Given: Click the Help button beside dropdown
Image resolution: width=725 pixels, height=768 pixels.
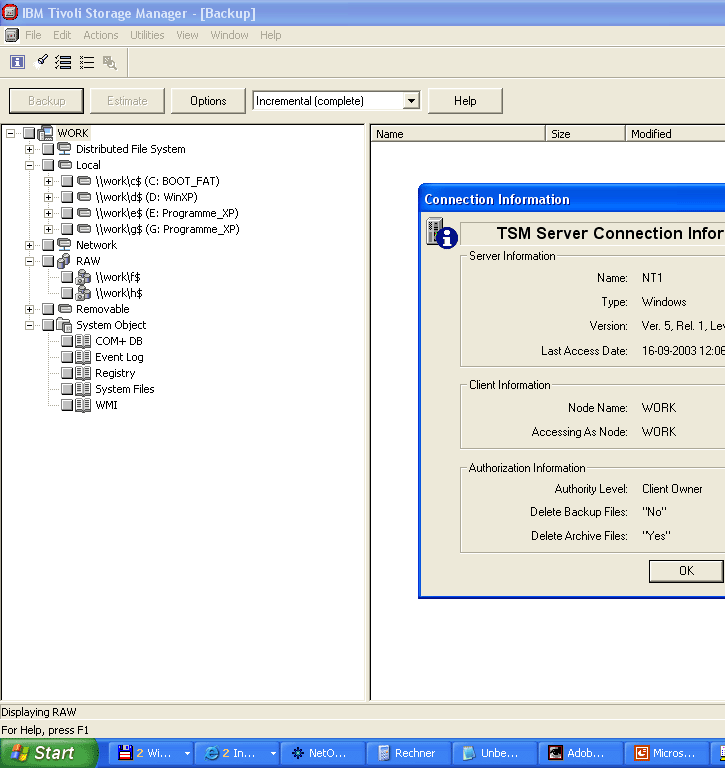Looking at the screenshot, I should [x=465, y=101].
